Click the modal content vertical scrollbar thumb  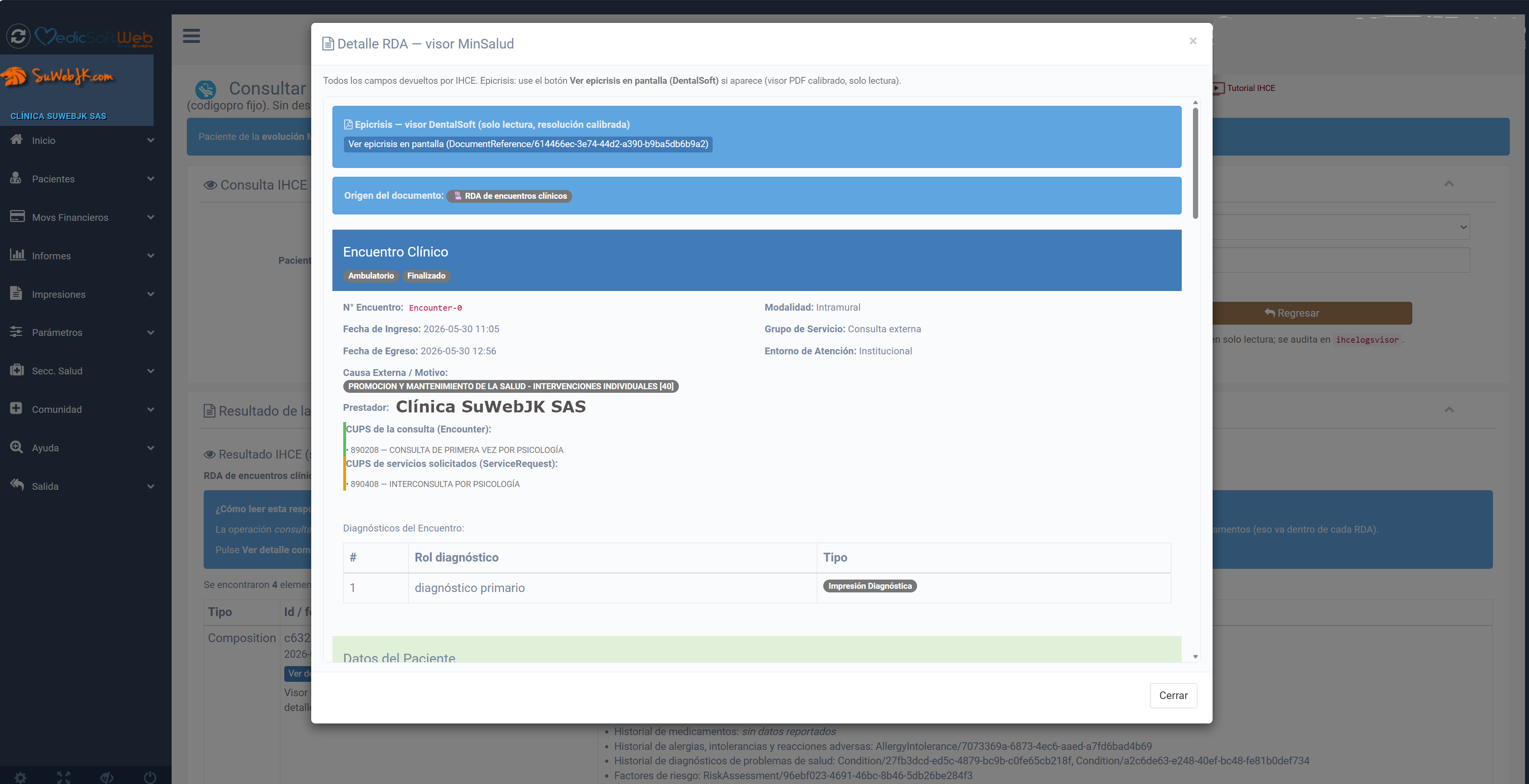[1195, 163]
